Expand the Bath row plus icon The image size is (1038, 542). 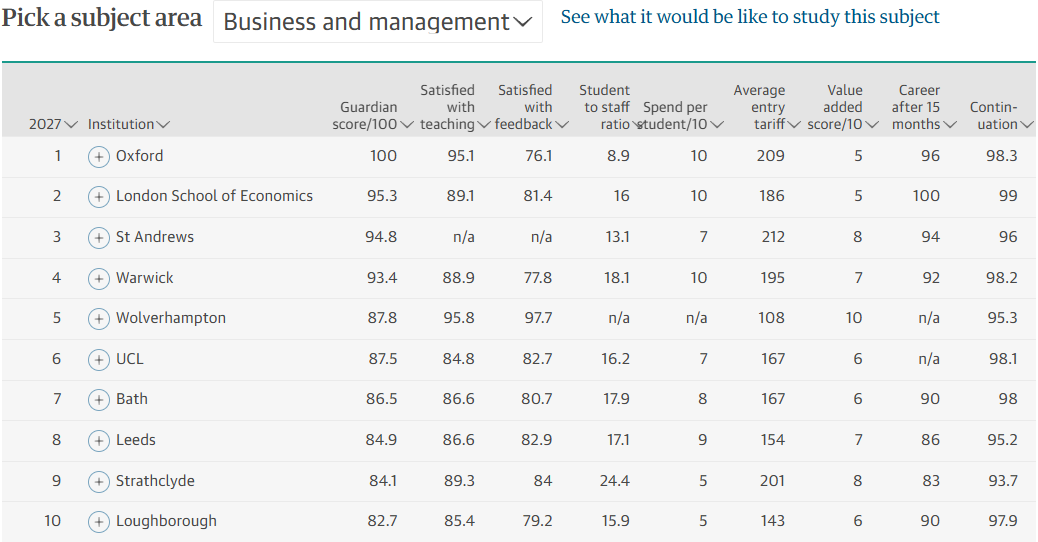click(99, 400)
